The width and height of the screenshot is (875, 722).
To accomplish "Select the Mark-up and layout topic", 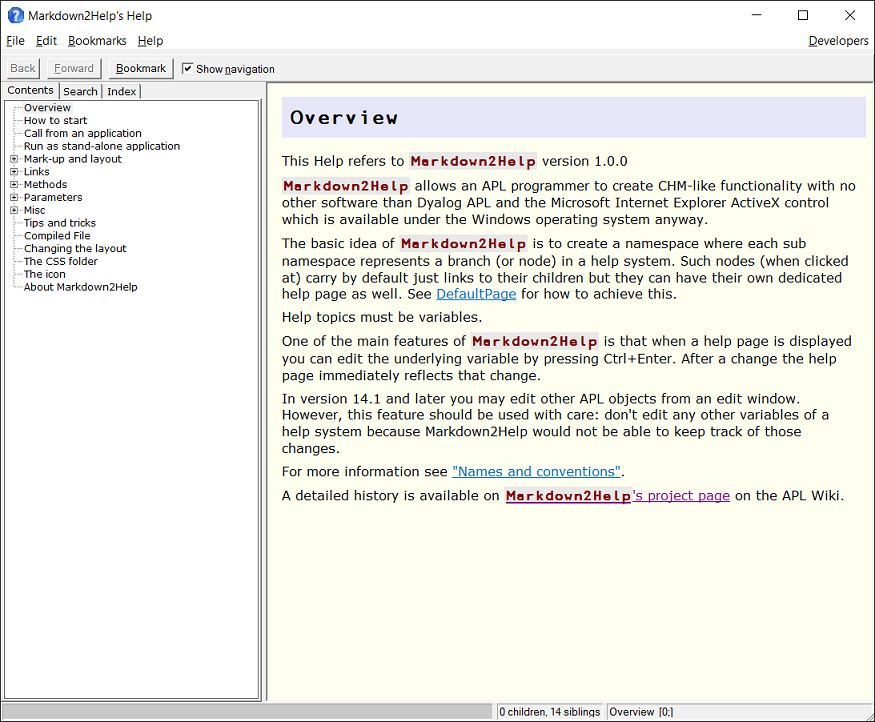I will pyautogui.click(x=73, y=159).
